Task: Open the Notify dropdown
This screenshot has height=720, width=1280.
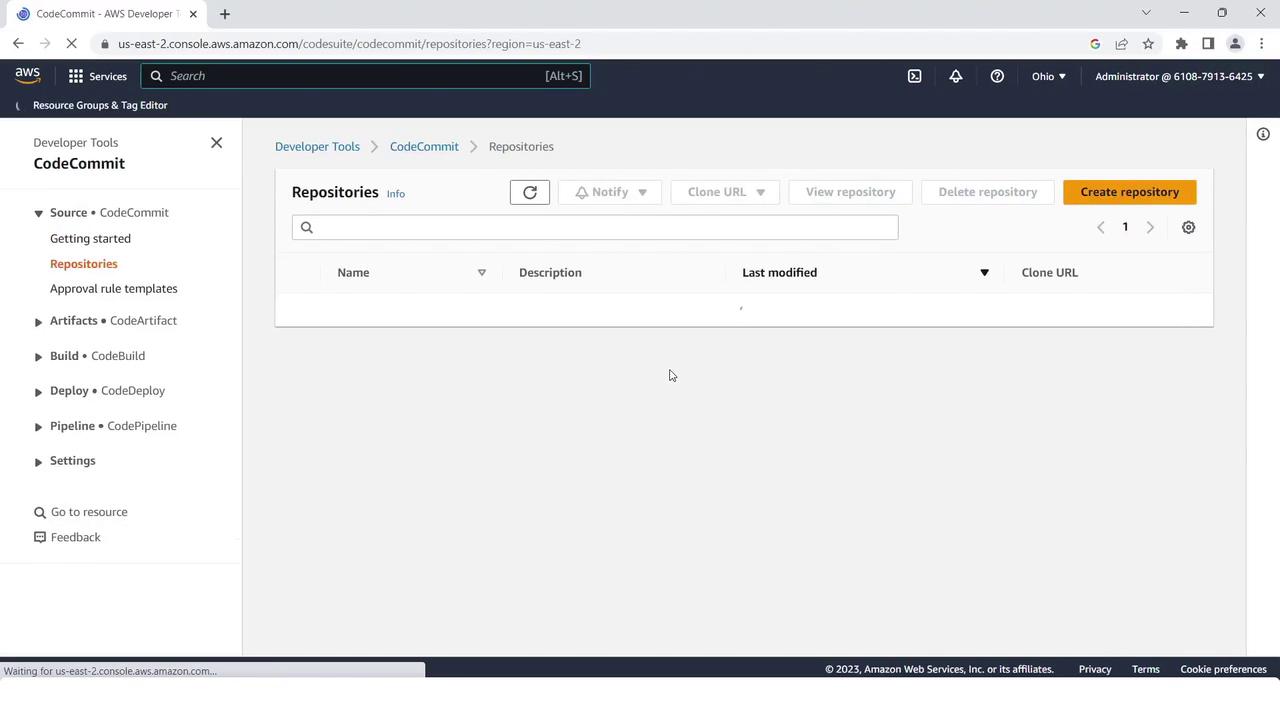Action: [610, 192]
